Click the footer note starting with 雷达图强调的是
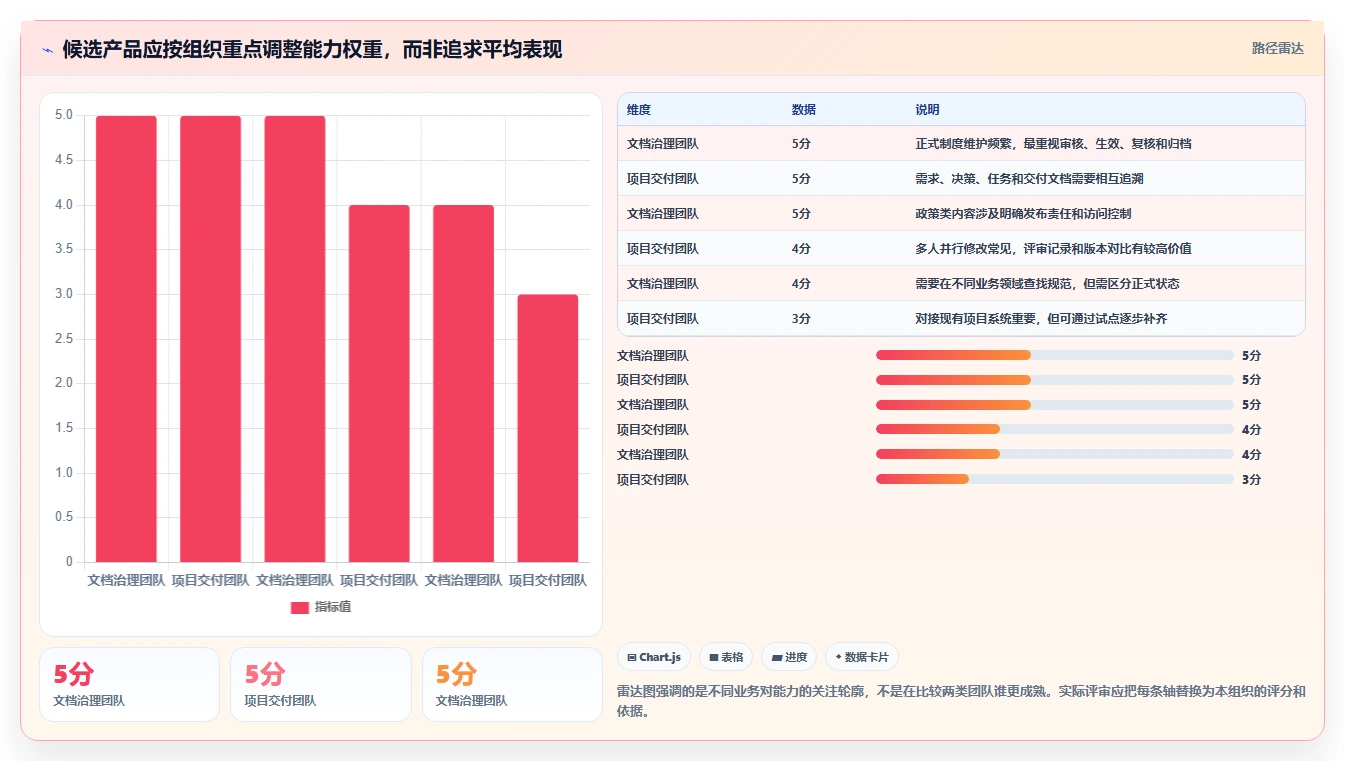 (x=961, y=701)
